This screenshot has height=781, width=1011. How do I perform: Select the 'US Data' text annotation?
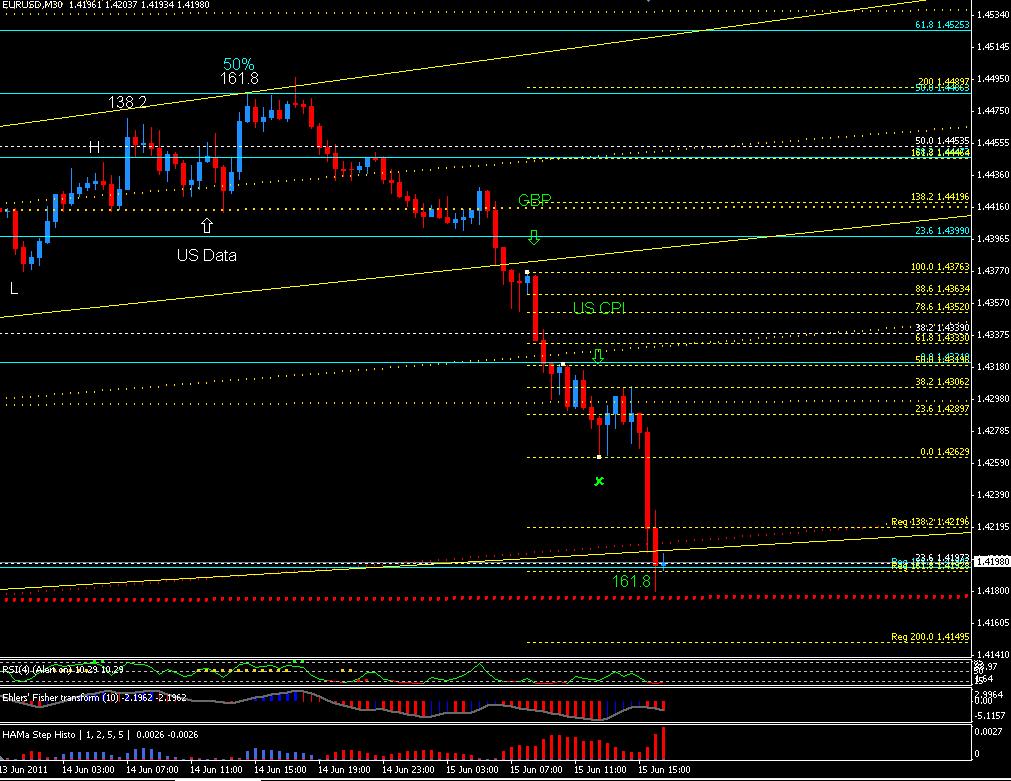pyautogui.click(x=206, y=255)
